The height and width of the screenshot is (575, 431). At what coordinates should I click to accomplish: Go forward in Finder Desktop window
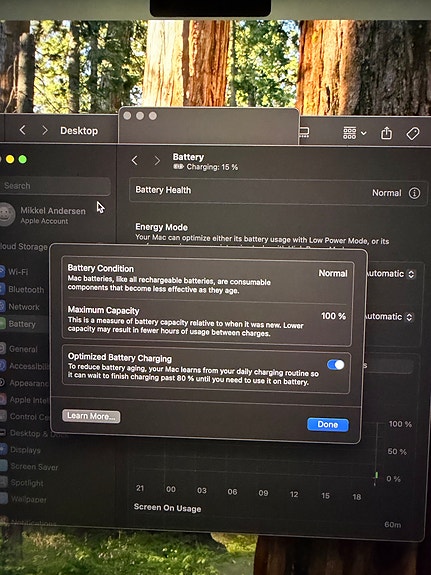click(x=45, y=130)
